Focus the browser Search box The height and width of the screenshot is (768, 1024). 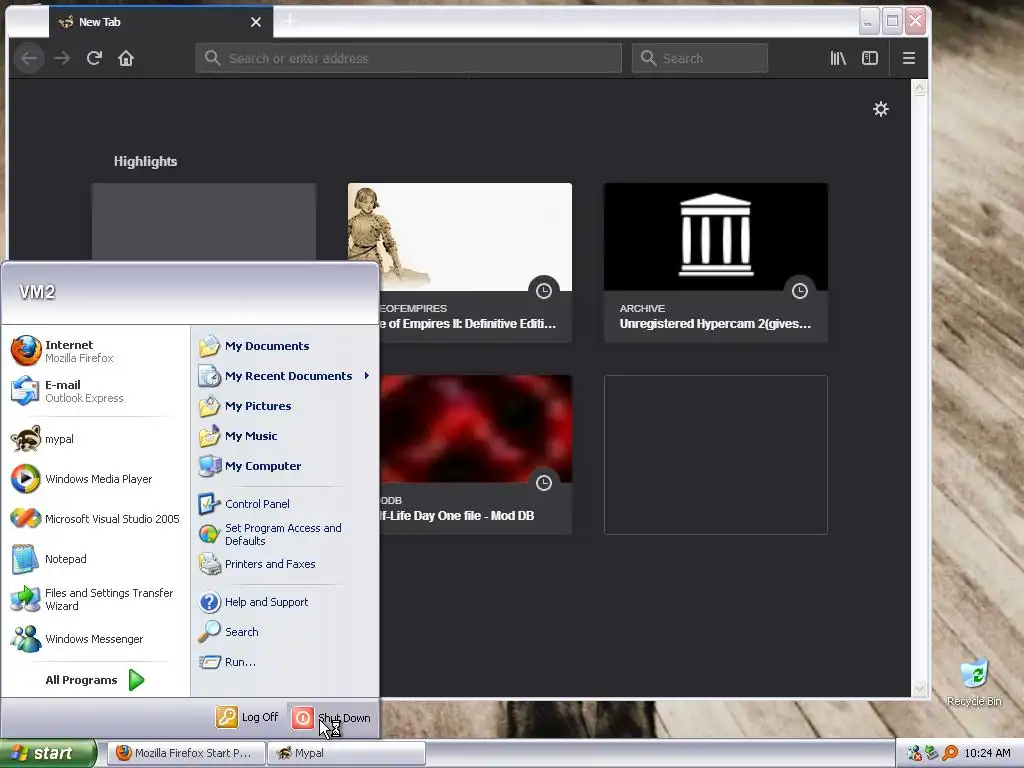point(700,58)
